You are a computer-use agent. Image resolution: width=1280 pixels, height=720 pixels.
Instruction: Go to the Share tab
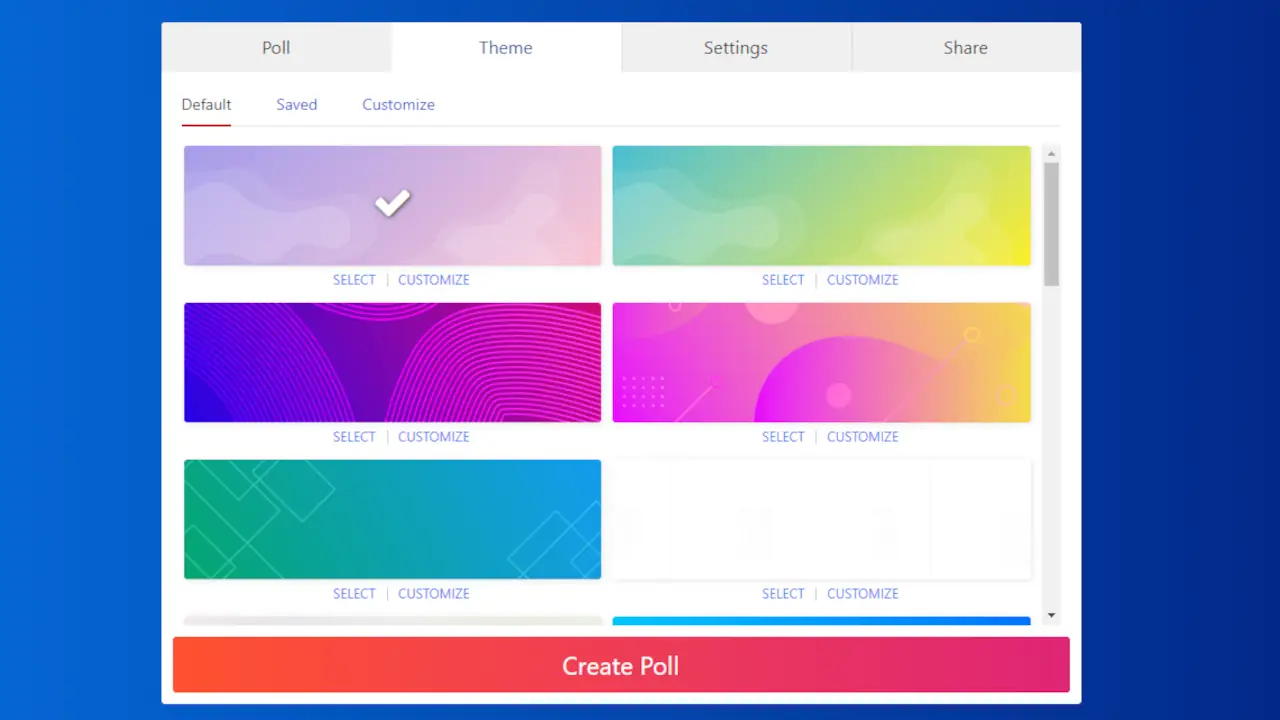pyautogui.click(x=964, y=47)
